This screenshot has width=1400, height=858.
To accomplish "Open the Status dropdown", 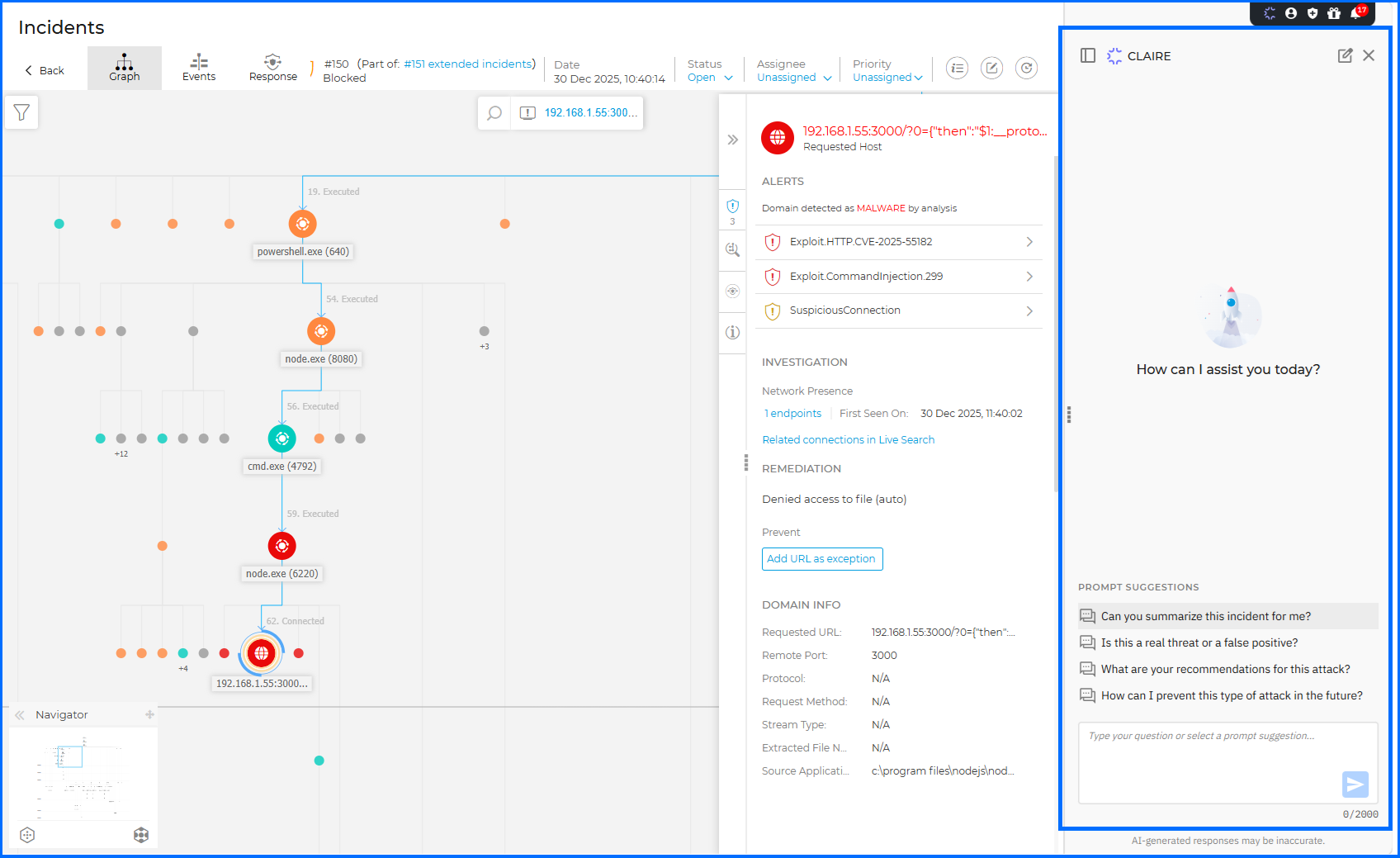I will 710,78.
